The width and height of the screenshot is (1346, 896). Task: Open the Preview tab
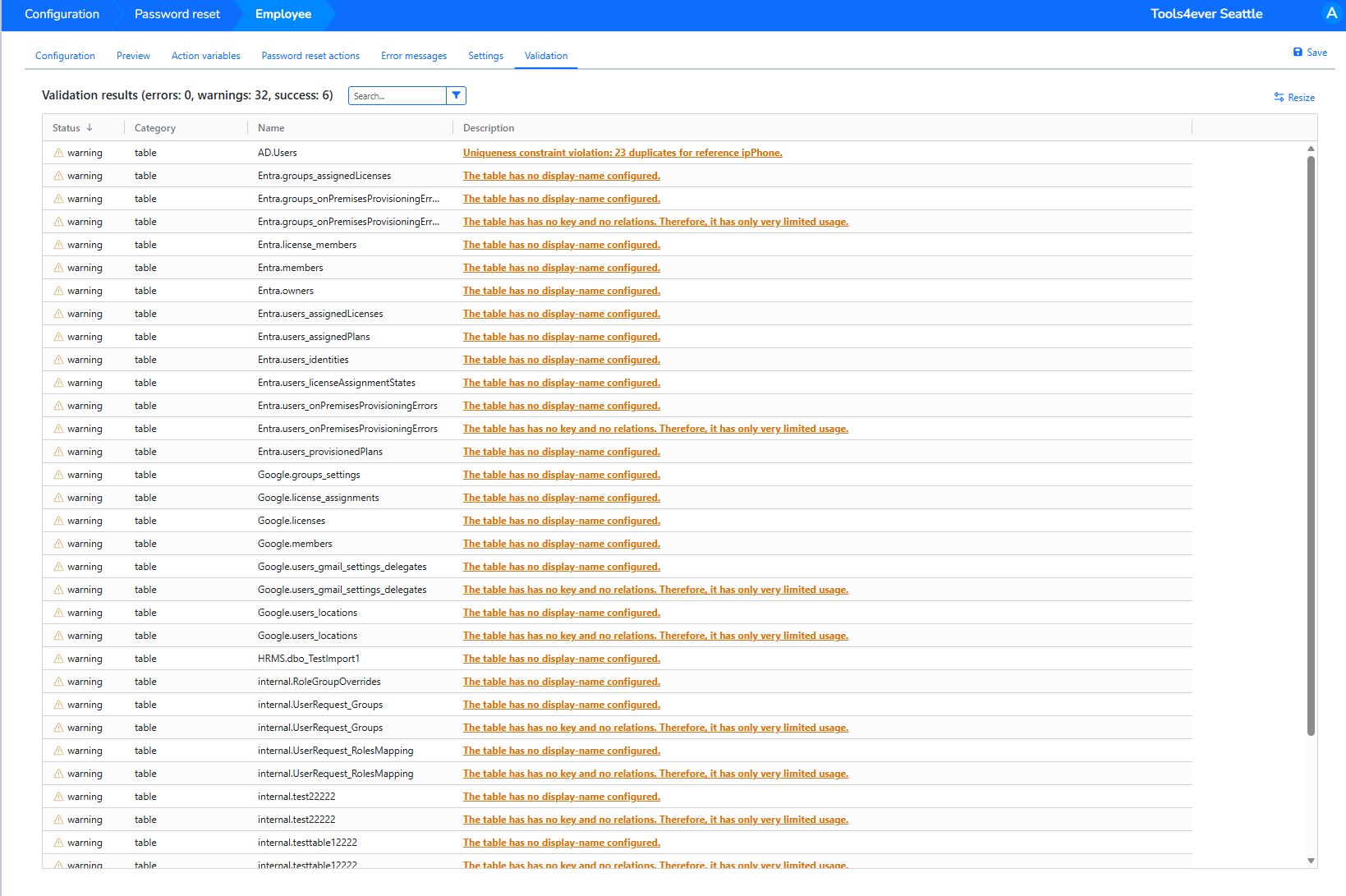tap(133, 56)
